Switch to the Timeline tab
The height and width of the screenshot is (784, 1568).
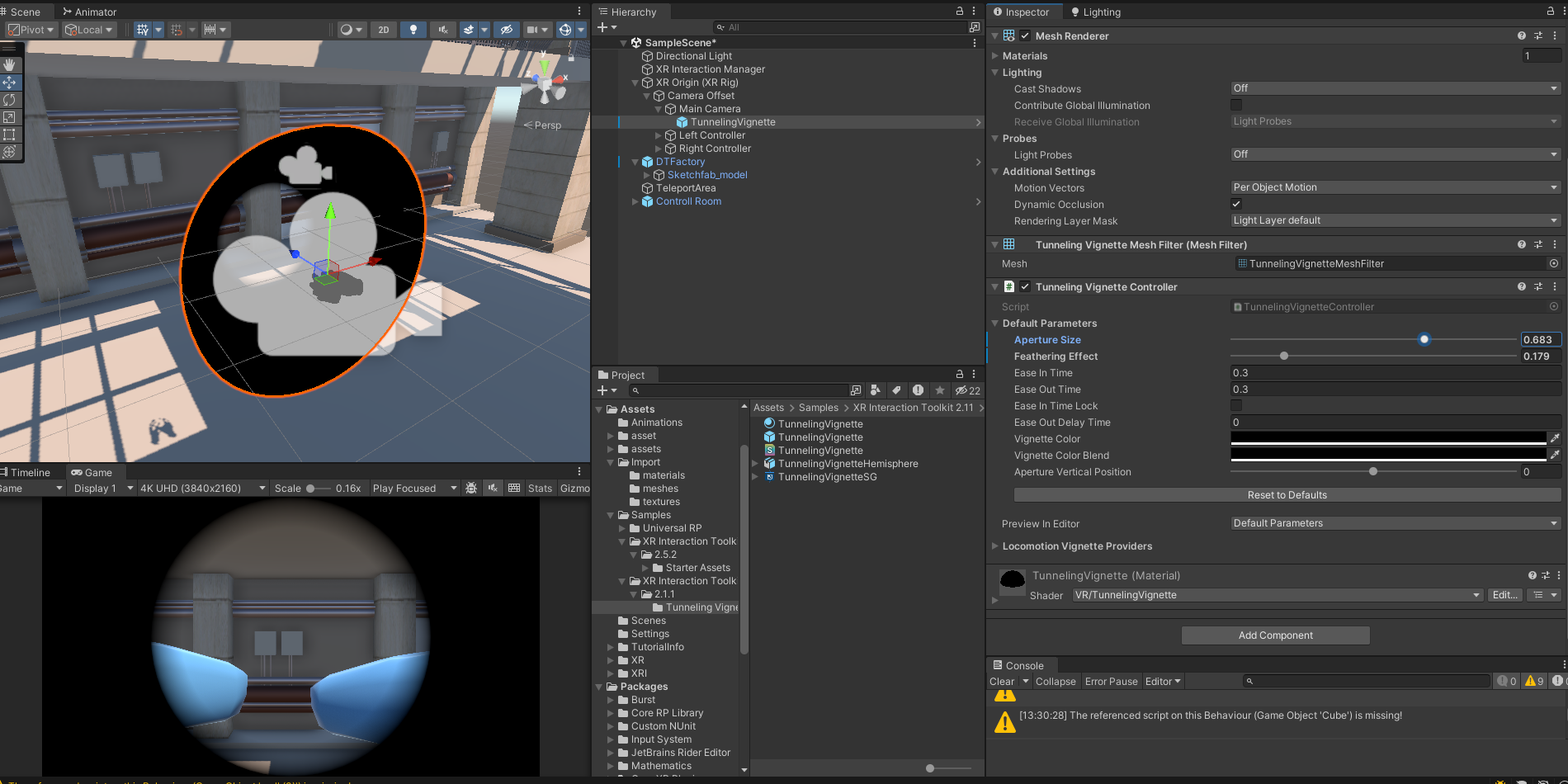click(x=25, y=472)
